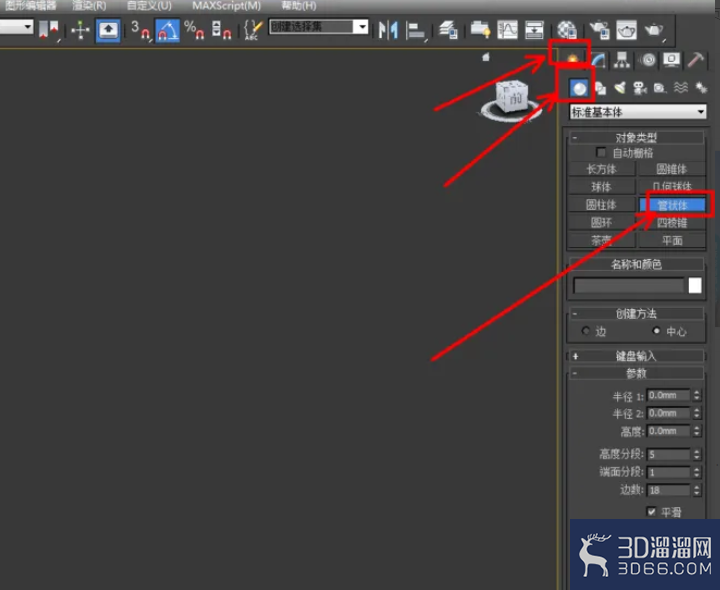Image resolution: width=720 pixels, height=590 pixels.
Task: Click the 长方体 button
Action: [x=602, y=169]
